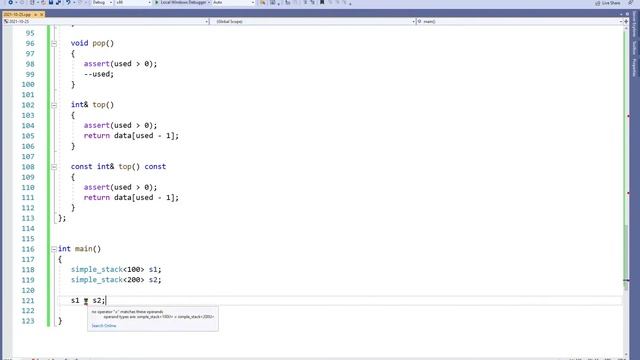Open the project scope dropdown 2021-10-25

[106, 21]
